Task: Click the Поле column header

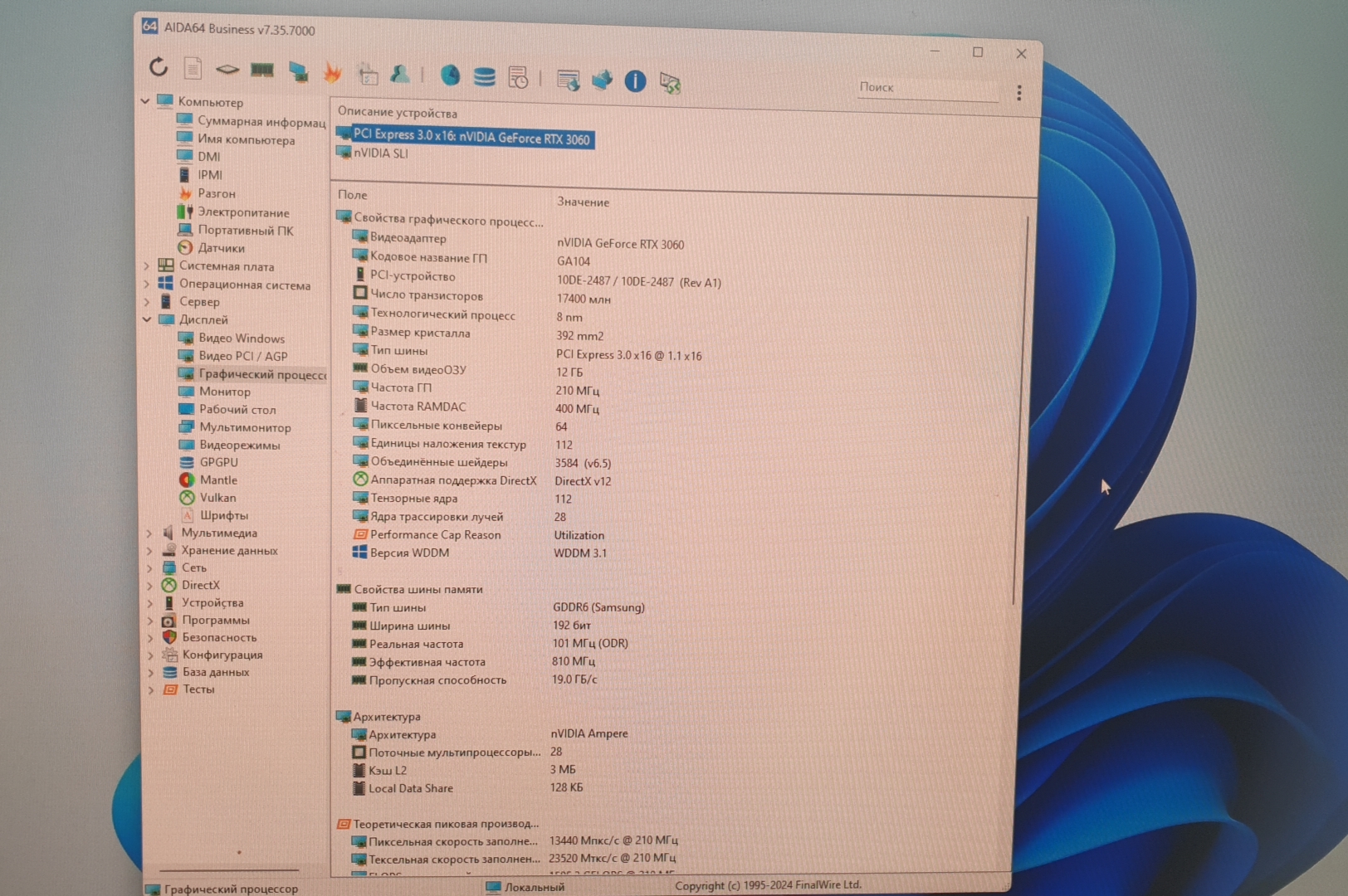Action: tap(352, 195)
